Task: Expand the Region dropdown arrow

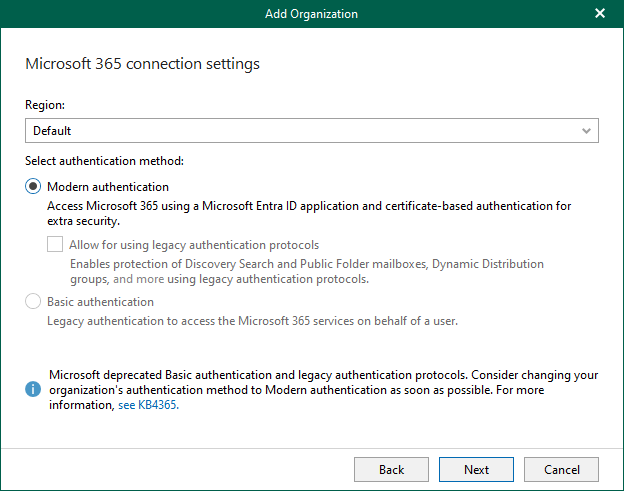Action: click(586, 131)
